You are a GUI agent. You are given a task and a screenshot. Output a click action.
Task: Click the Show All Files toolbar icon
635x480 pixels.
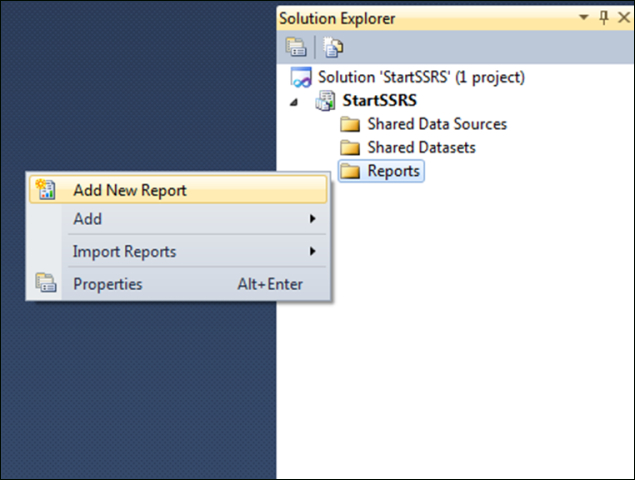pos(333,47)
